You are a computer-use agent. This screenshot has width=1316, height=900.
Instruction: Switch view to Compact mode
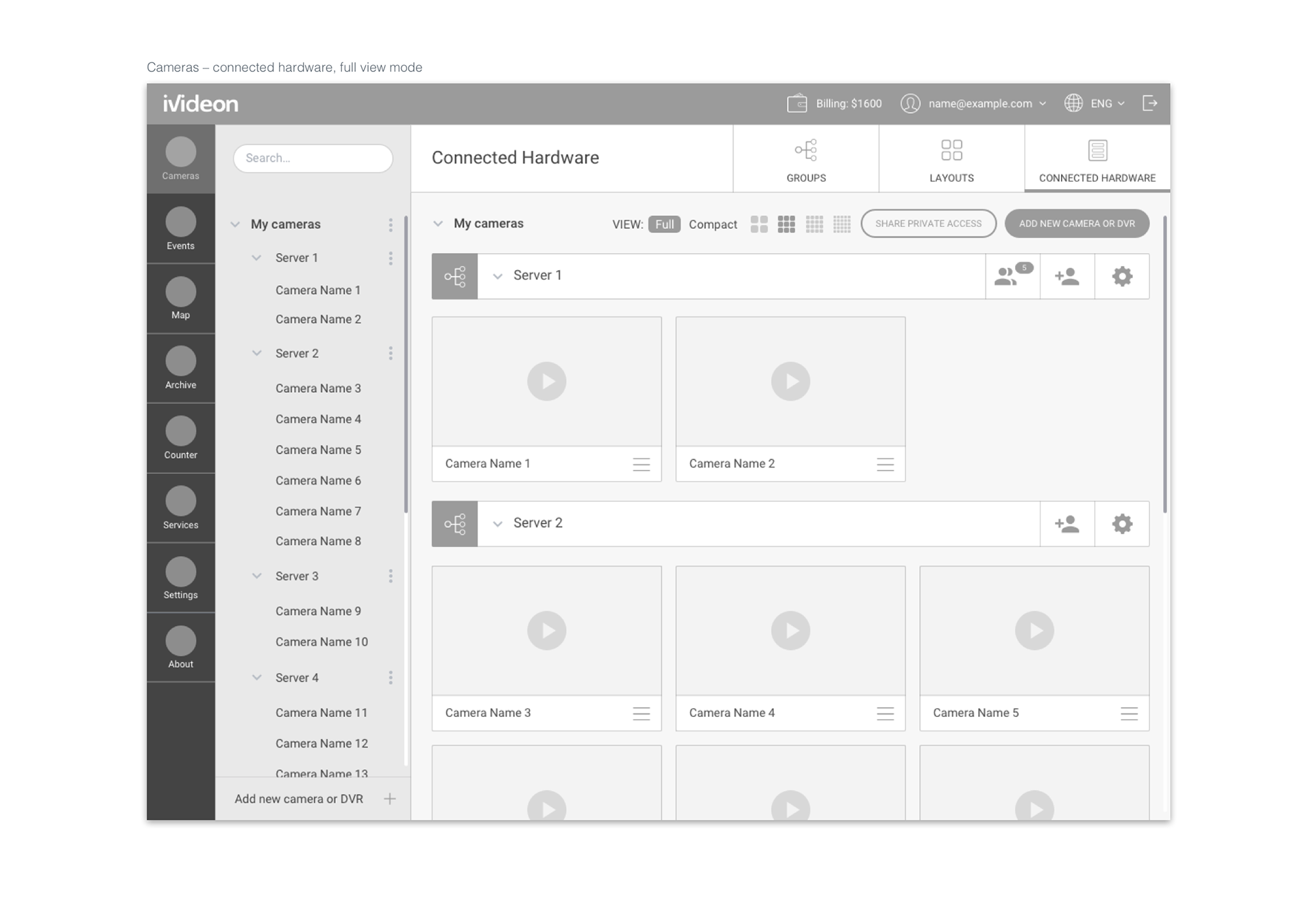(x=712, y=224)
